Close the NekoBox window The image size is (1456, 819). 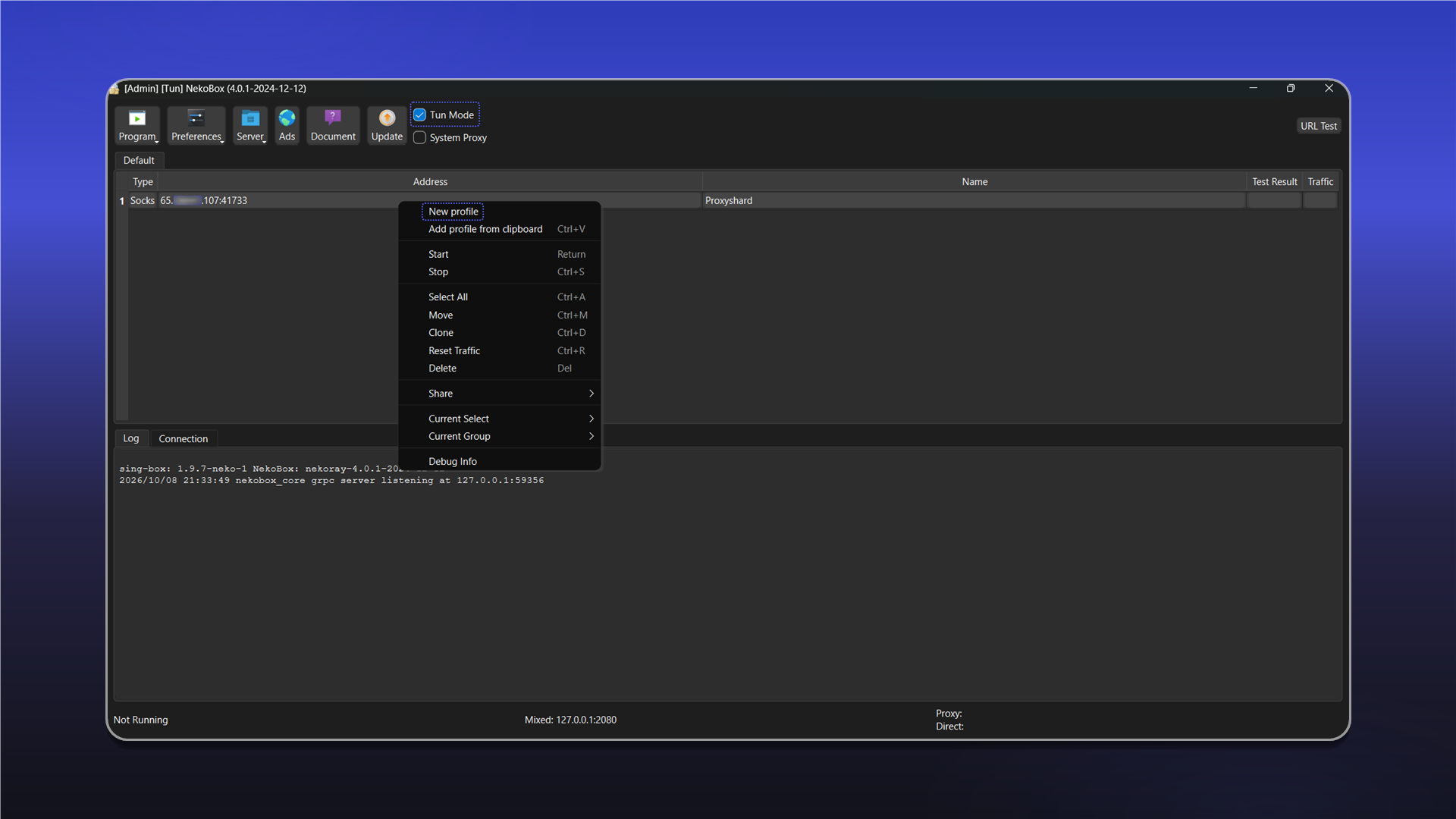coord(1329,89)
